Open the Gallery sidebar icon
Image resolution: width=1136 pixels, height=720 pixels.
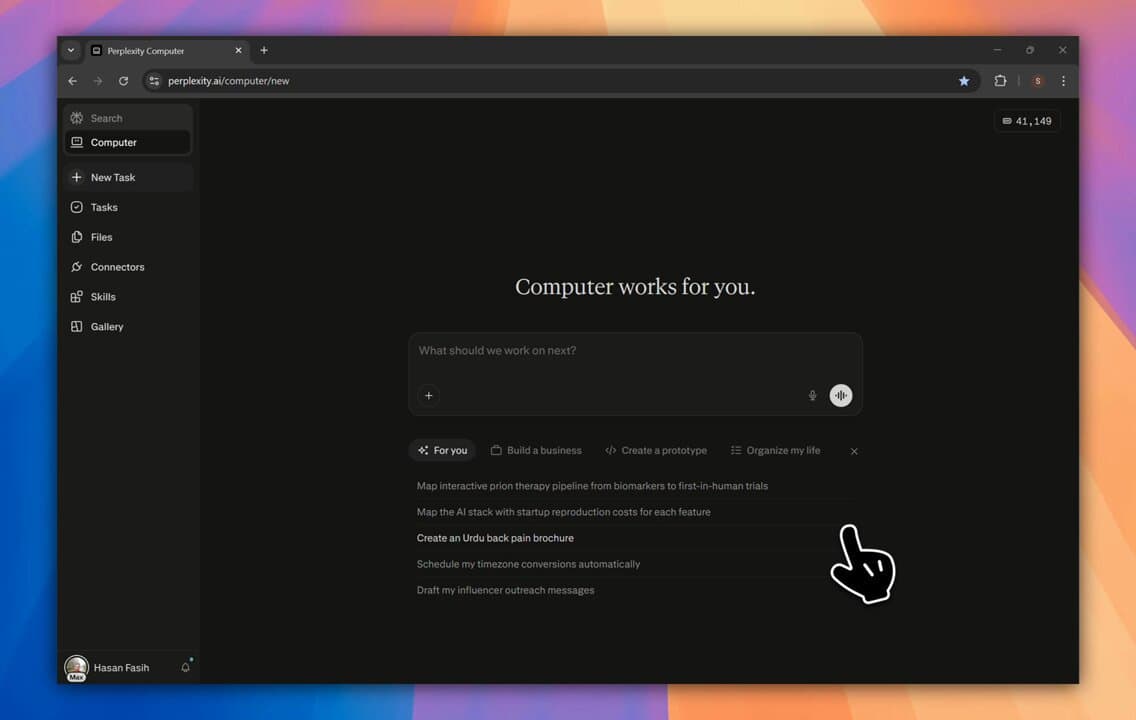coord(105,326)
